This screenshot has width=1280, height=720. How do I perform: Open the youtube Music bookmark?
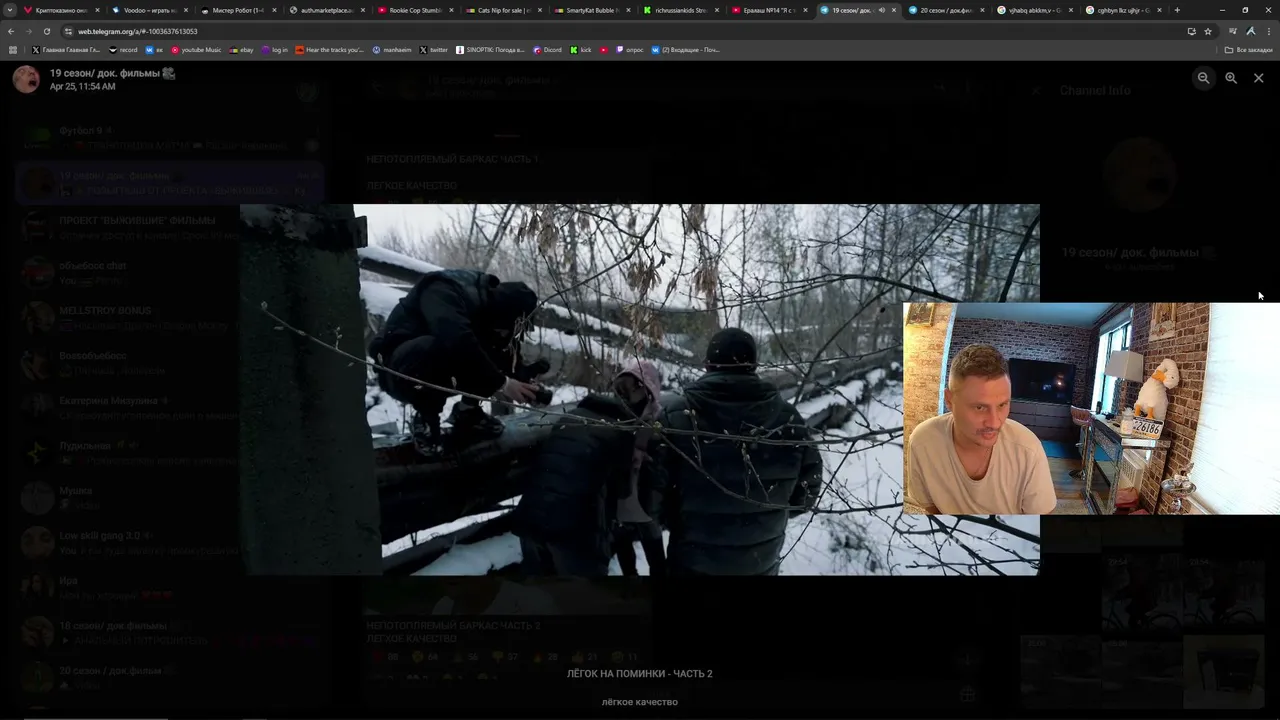point(196,49)
